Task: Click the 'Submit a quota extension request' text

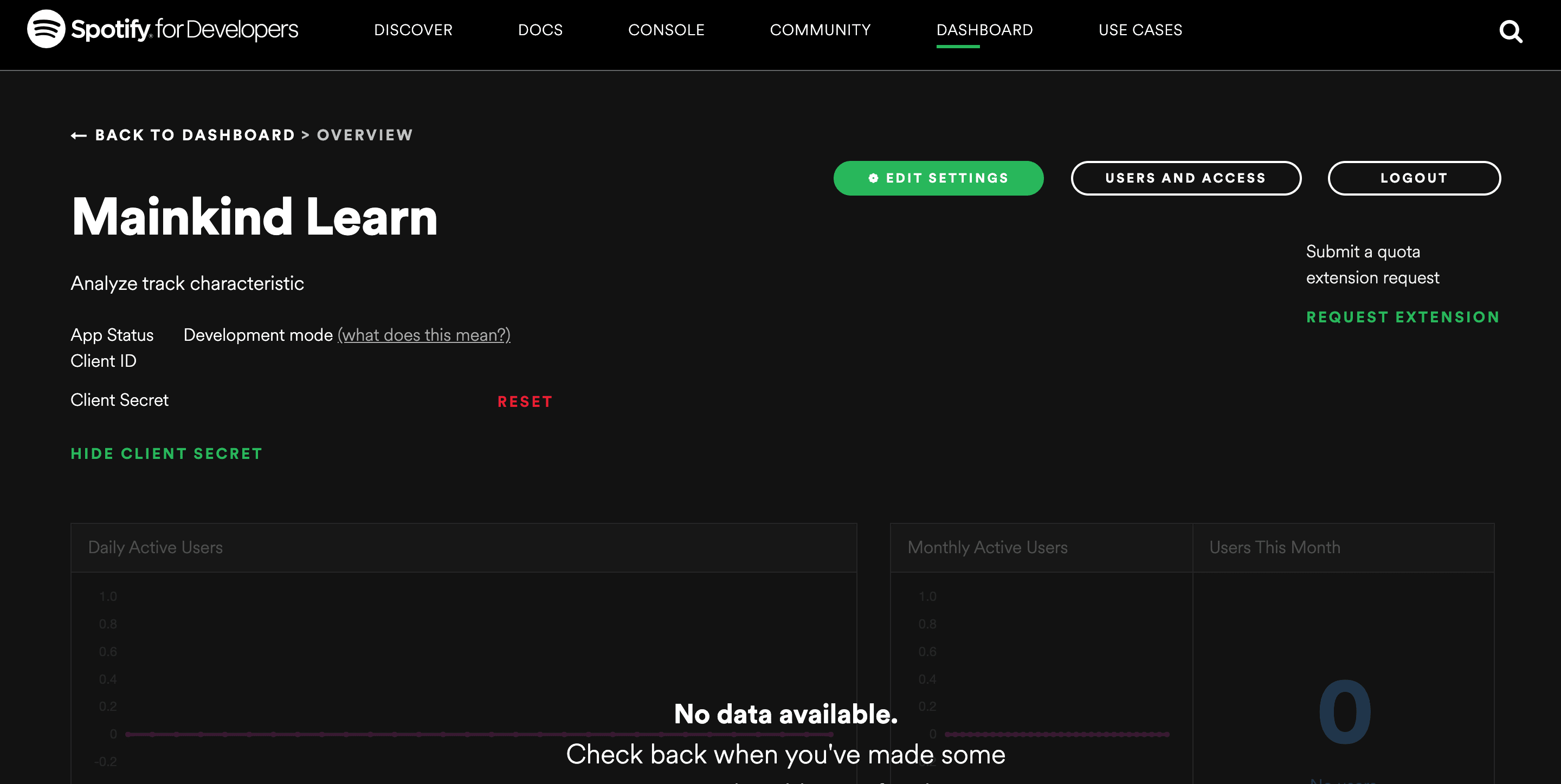Action: point(1372,265)
